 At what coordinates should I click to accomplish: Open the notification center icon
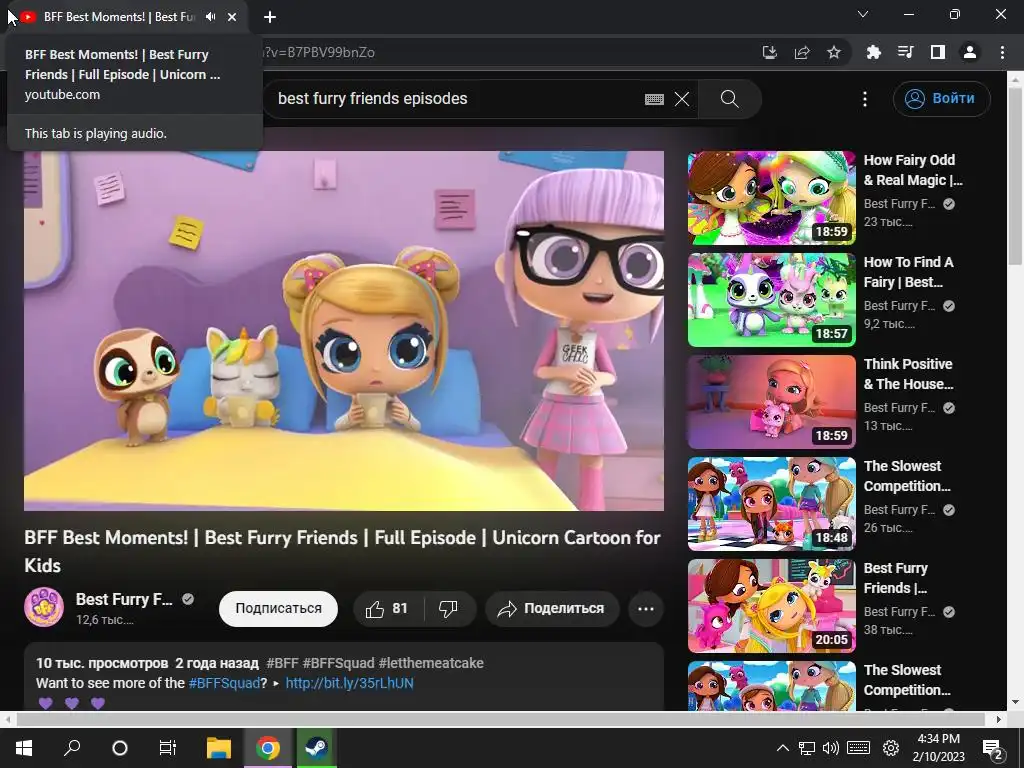(993, 749)
